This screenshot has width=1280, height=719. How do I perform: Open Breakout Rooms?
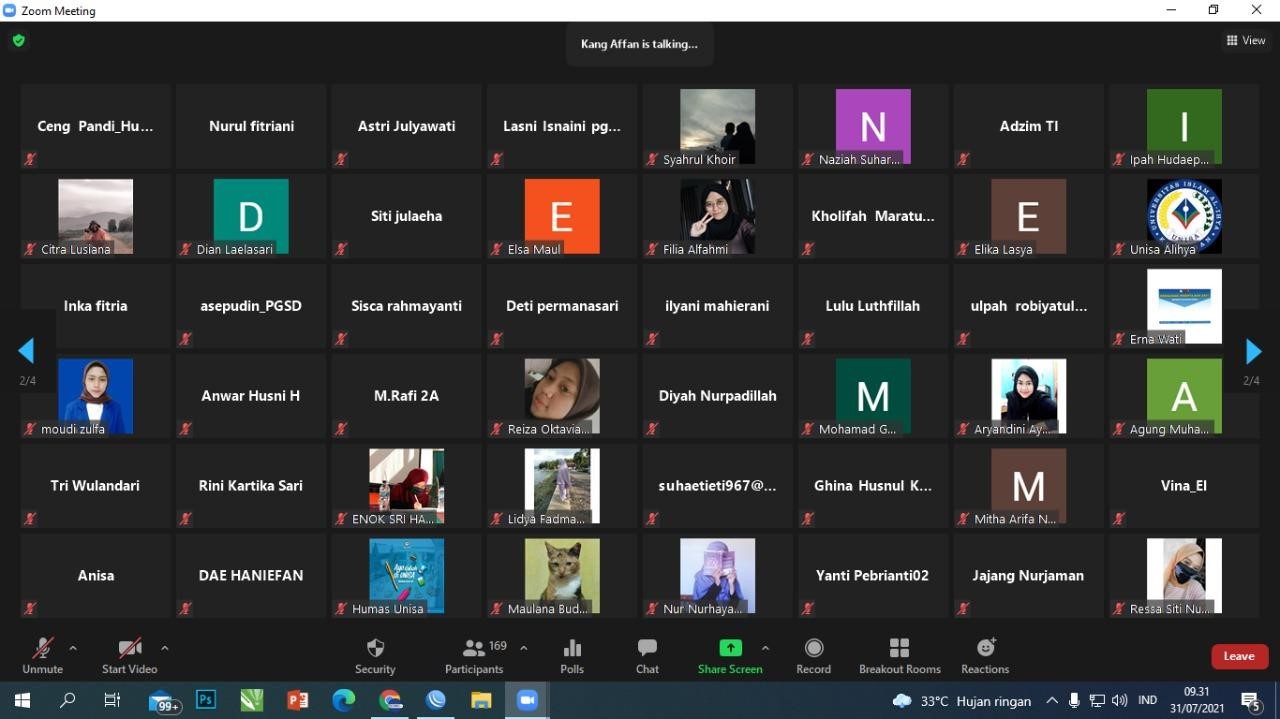click(900, 656)
